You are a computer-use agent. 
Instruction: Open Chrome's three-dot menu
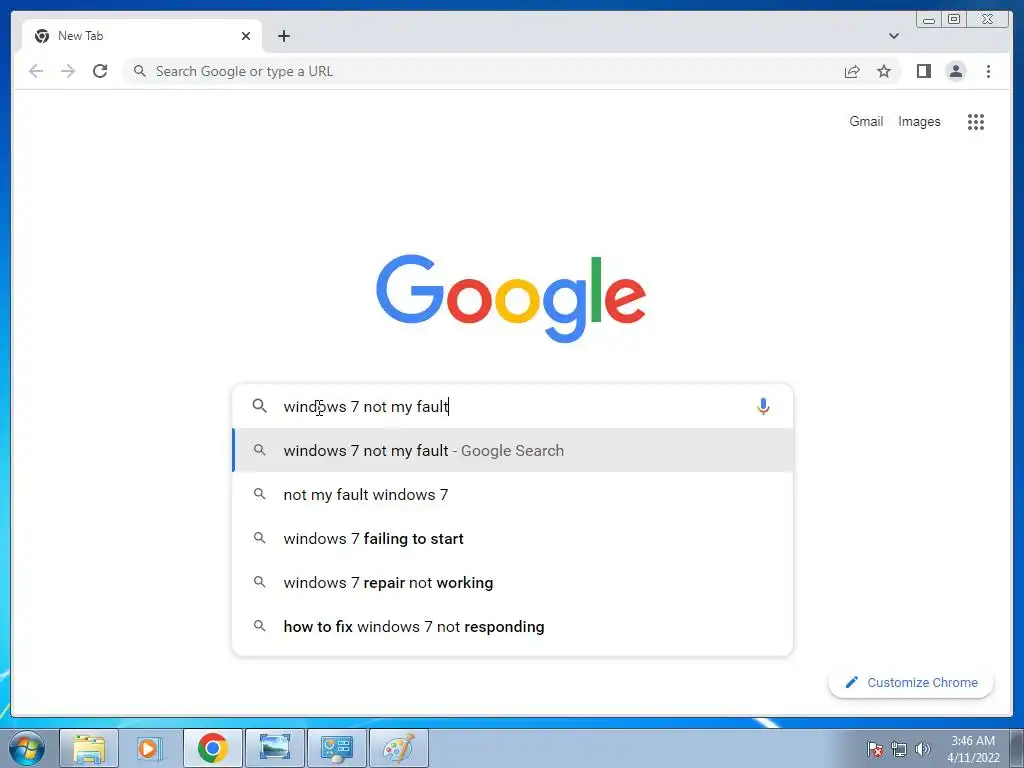tap(988, 71)
